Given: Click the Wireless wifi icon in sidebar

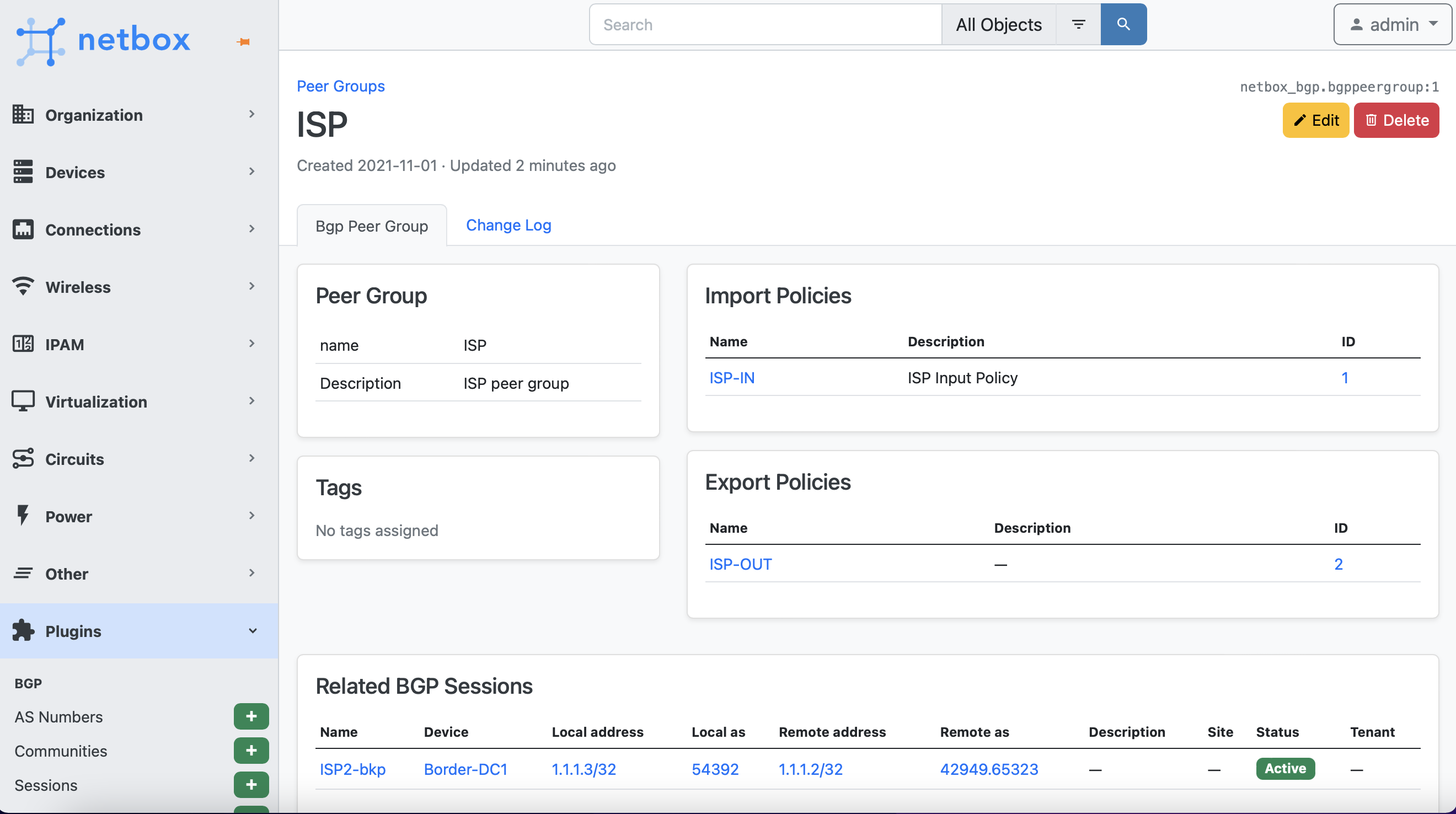Looking at the screenshot, I should coord(23,287).
